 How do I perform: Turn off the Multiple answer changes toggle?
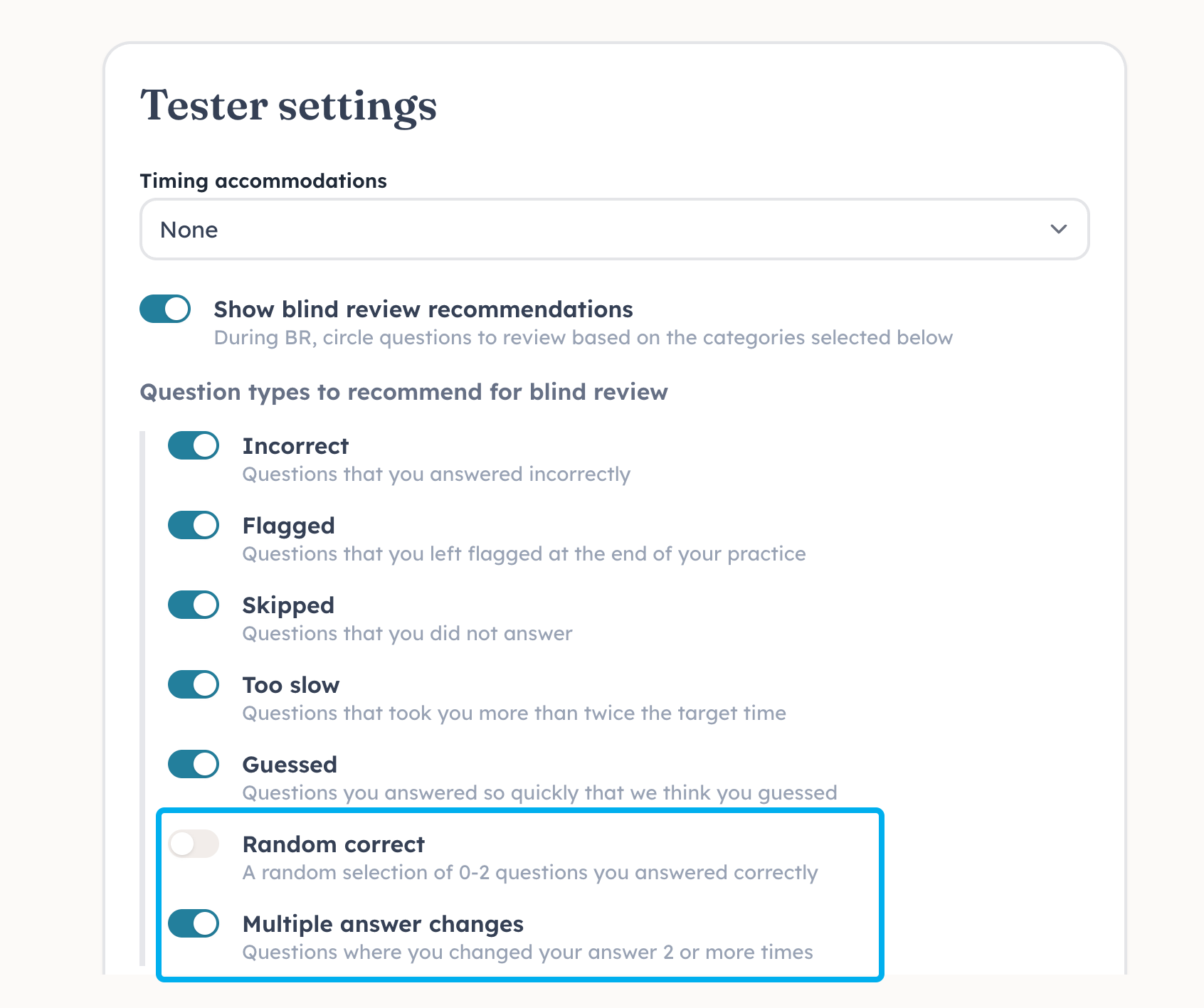[194, 924]
